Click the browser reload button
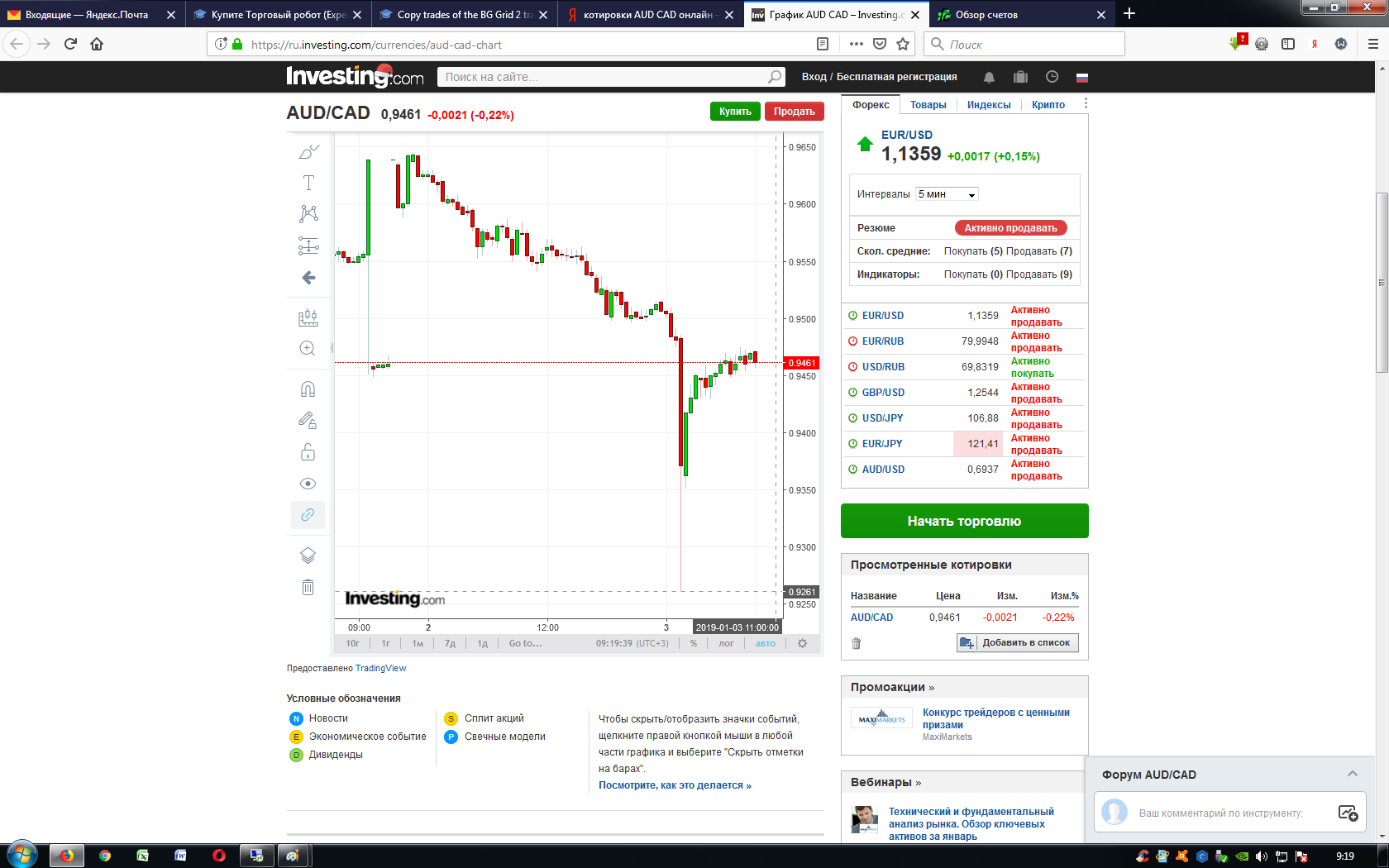1389x868 pixels. [x=70, y=44]
